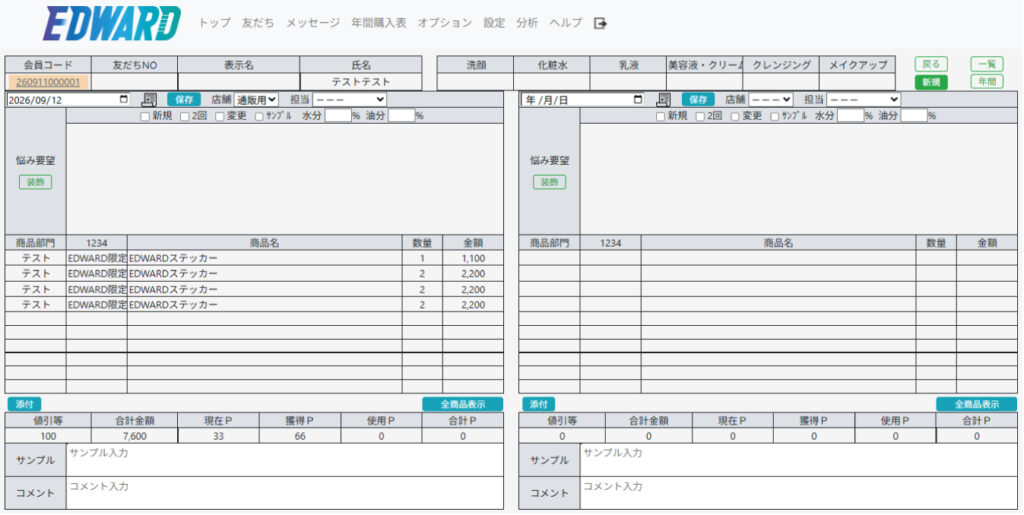Screen dimensions: 1024x515
Task: Check 2回 checkbox in the blank-date record
Action: pos(699,116)
